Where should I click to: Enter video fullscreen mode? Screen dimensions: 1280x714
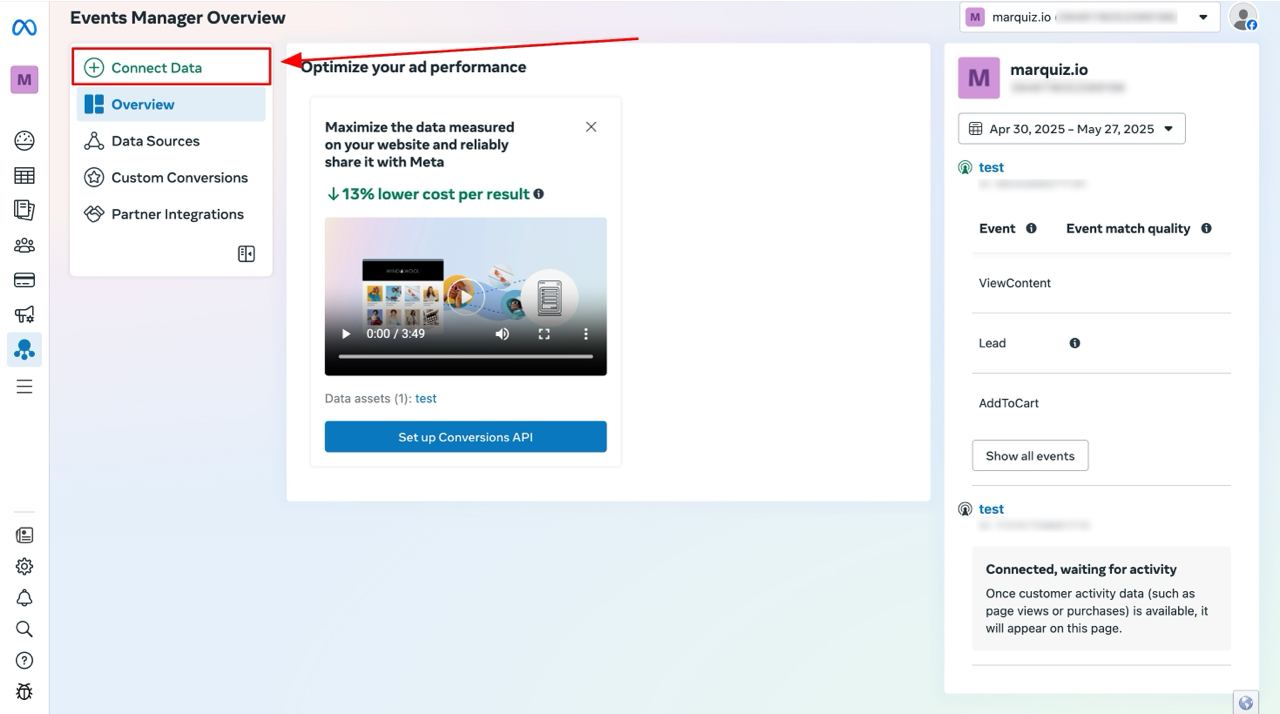(544, 334)
